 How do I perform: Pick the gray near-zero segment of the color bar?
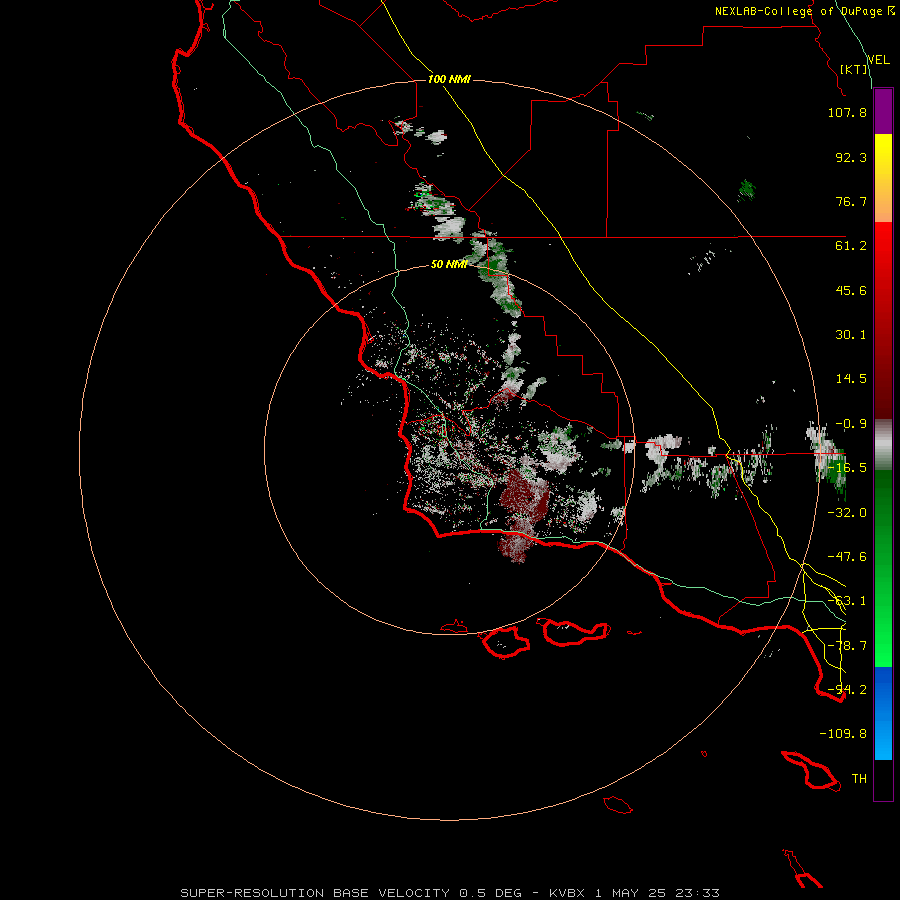coord(883,445)
